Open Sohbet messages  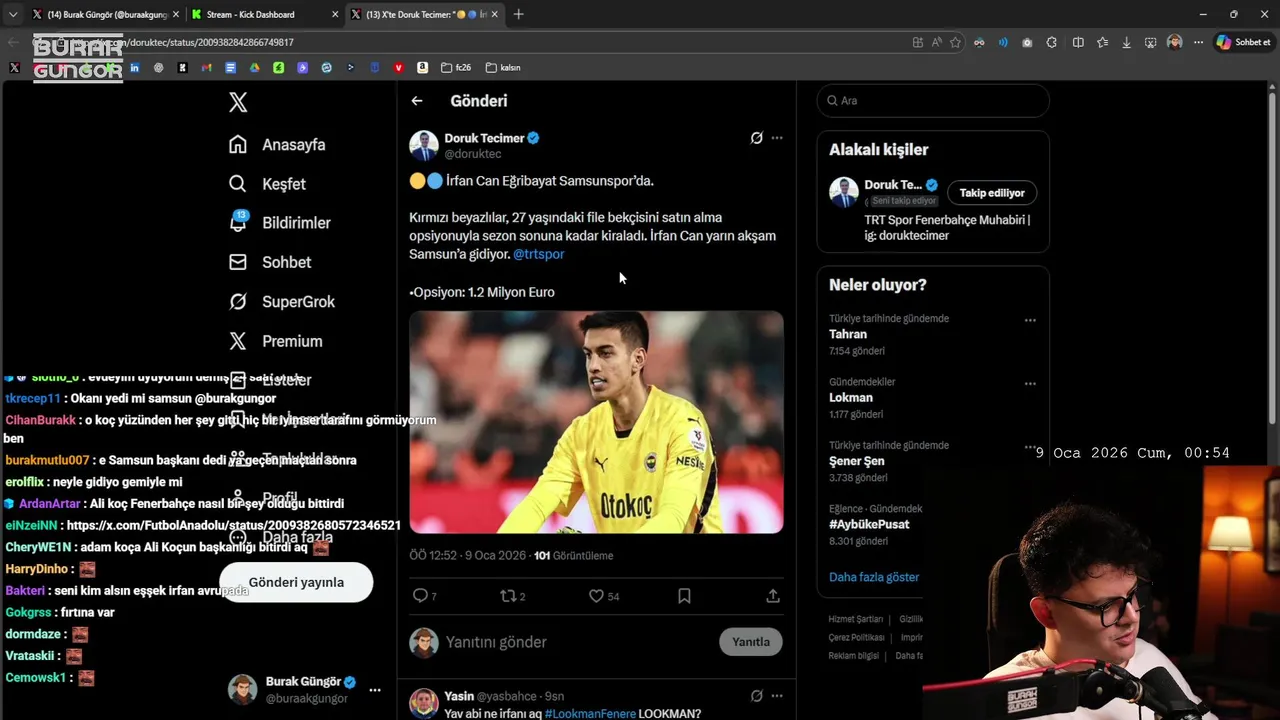270,262
